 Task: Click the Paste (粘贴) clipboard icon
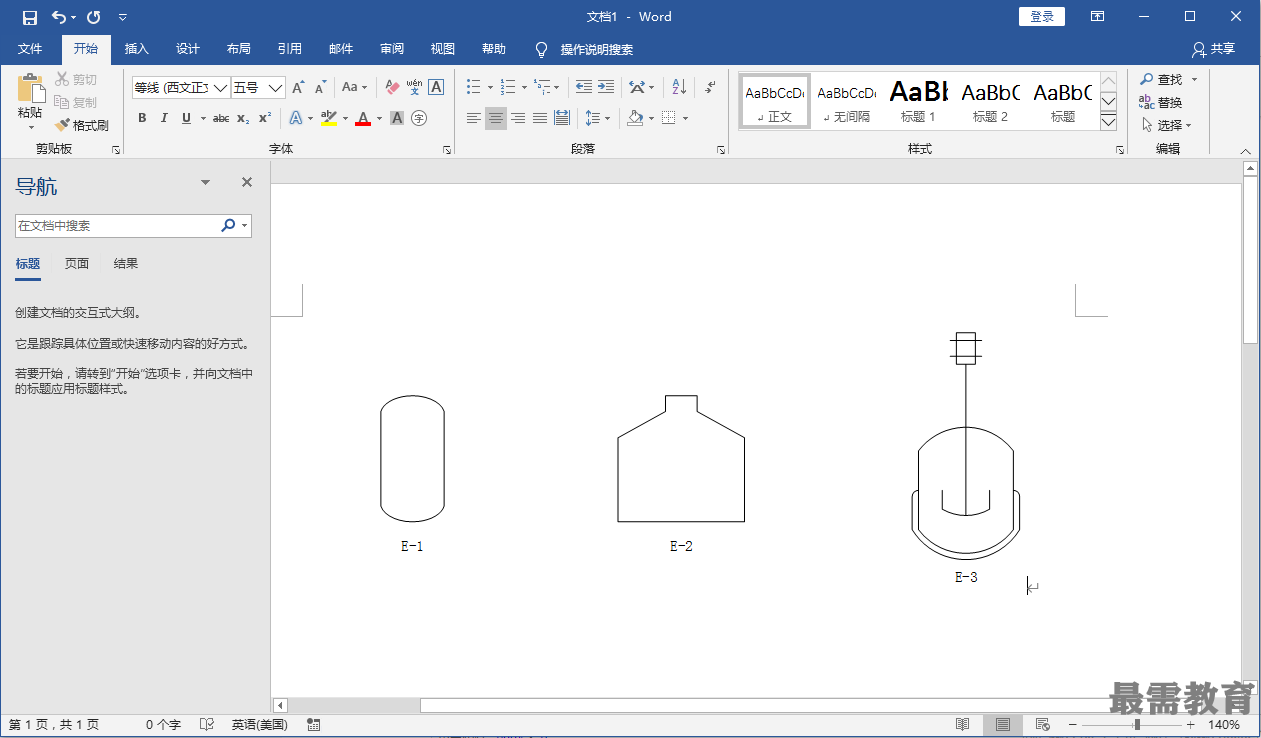point(31,89)
